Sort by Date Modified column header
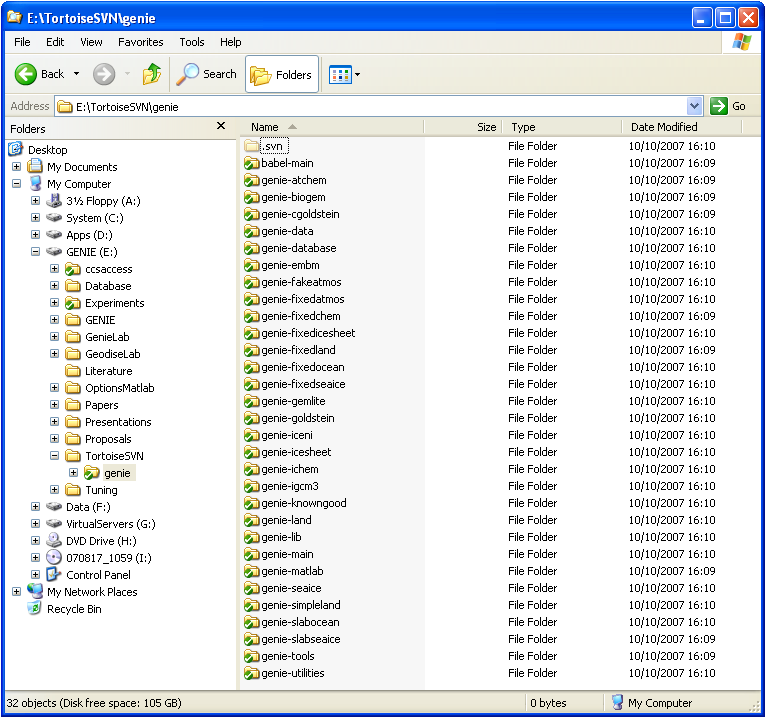The height and width of the screenshot is (718, 766). pyautogui.click(x=664, y=127)
